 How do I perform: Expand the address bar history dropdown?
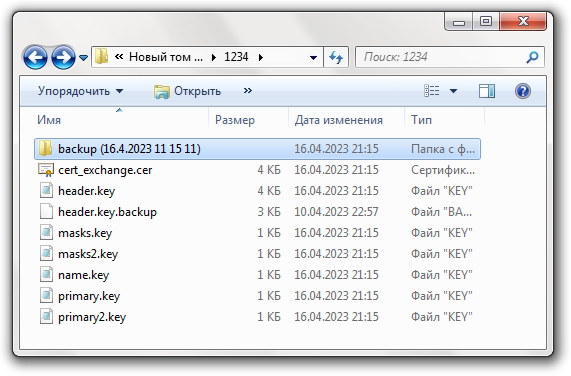coord(313,58)
